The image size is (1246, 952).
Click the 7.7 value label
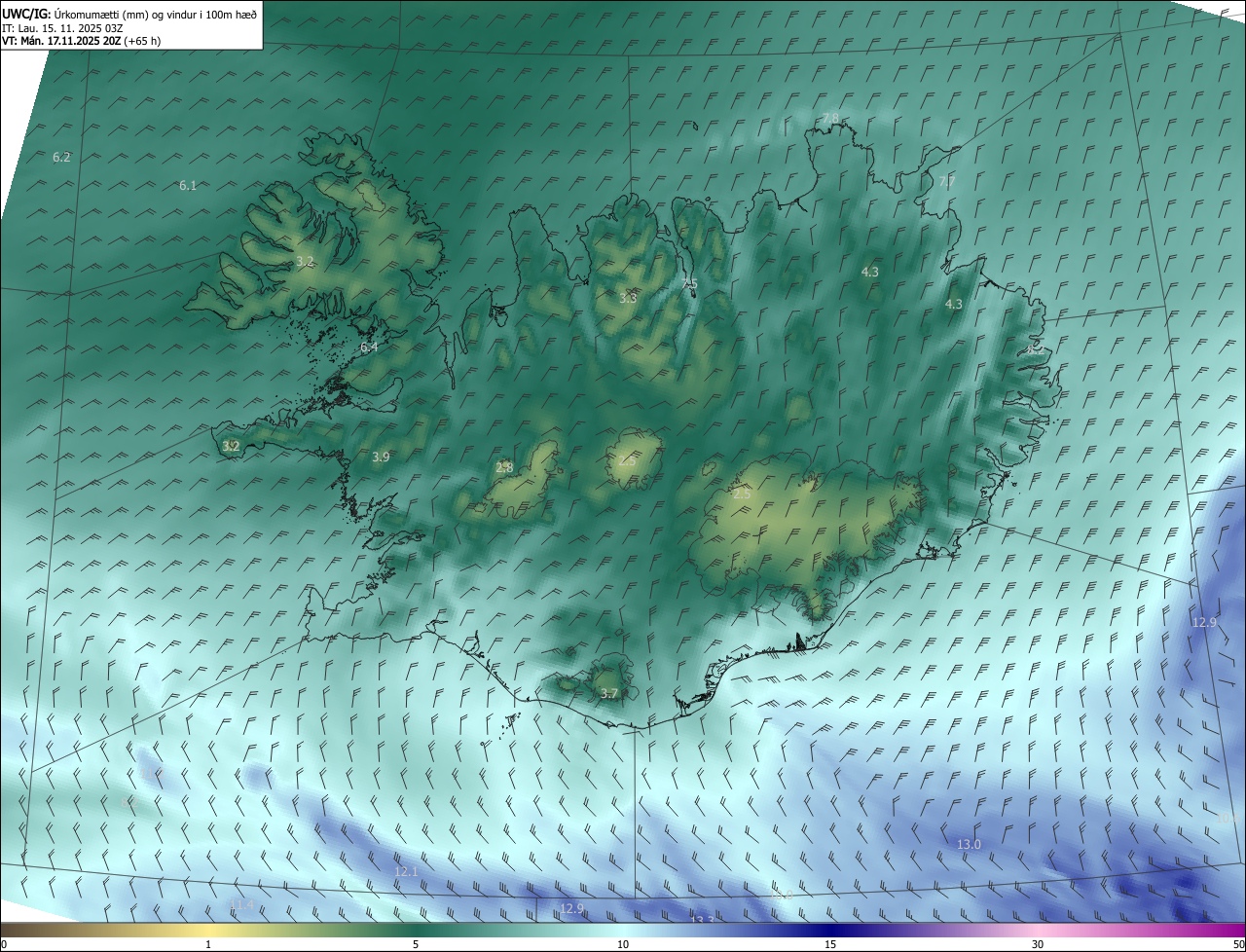946,181
